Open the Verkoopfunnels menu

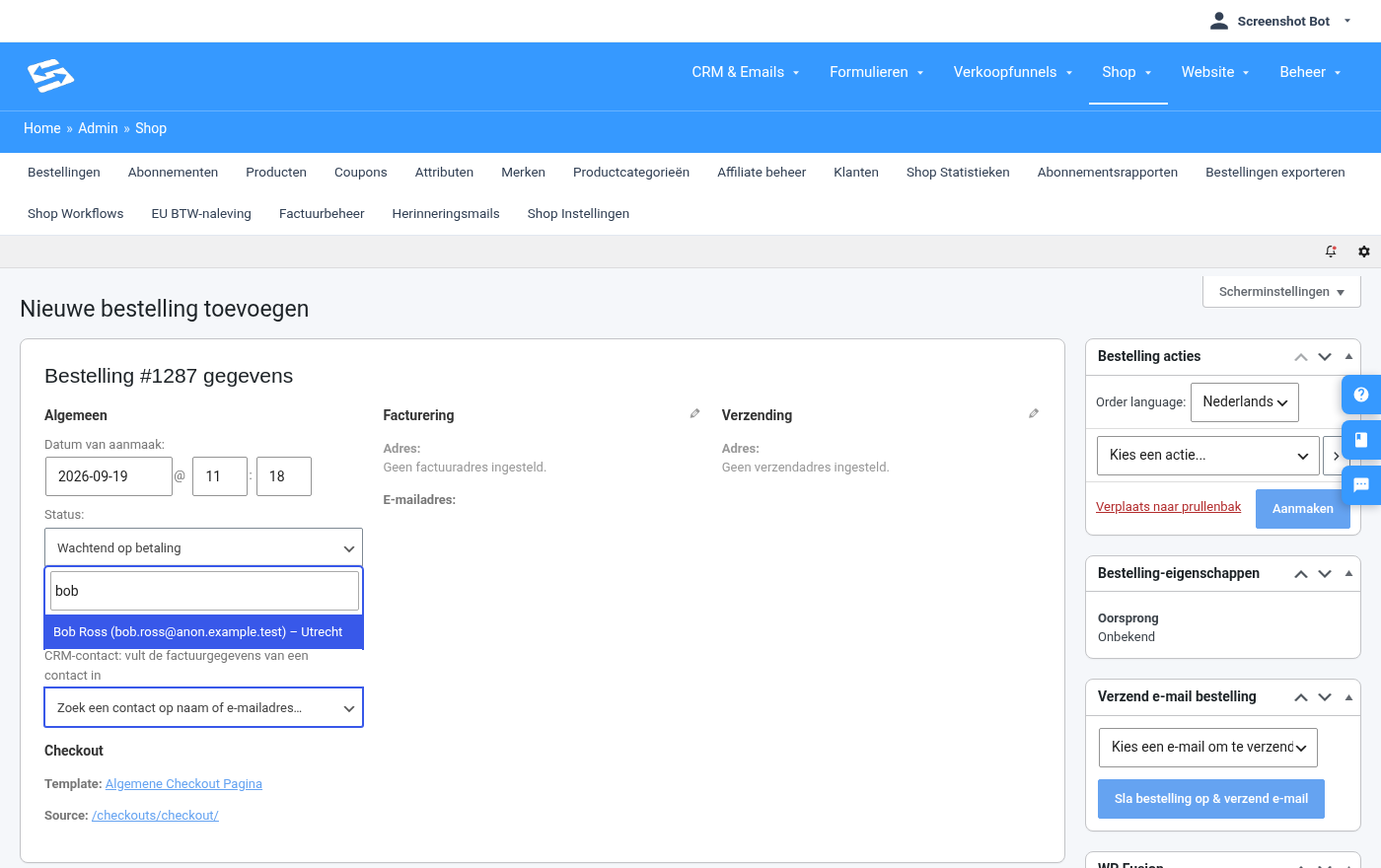pos(1013,72)
